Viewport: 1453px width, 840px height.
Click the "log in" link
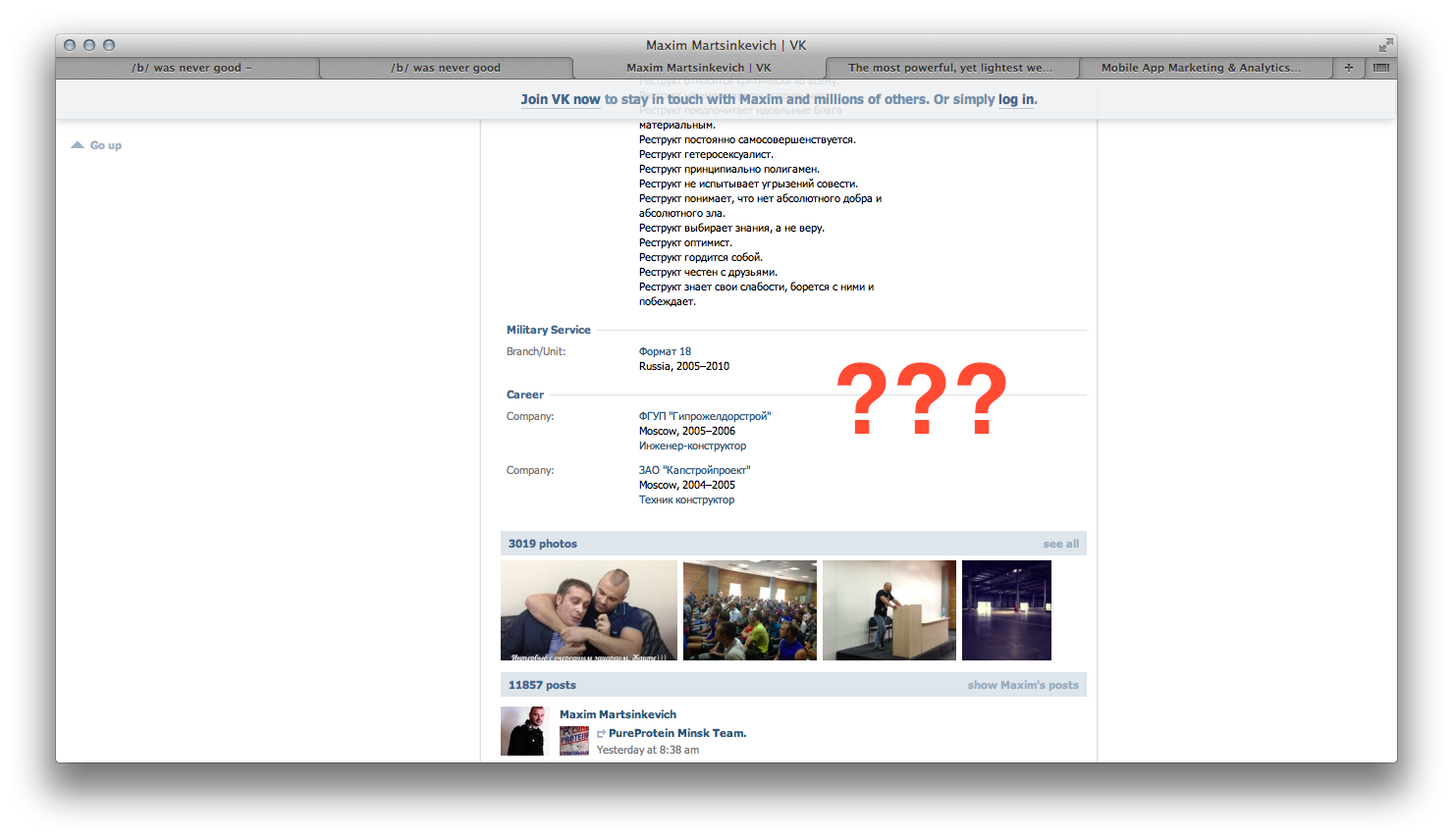(x=1016, y=99)
